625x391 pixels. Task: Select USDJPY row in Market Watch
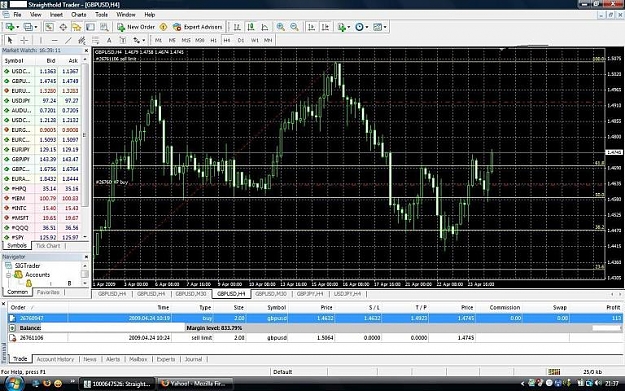tap(41, 100)
